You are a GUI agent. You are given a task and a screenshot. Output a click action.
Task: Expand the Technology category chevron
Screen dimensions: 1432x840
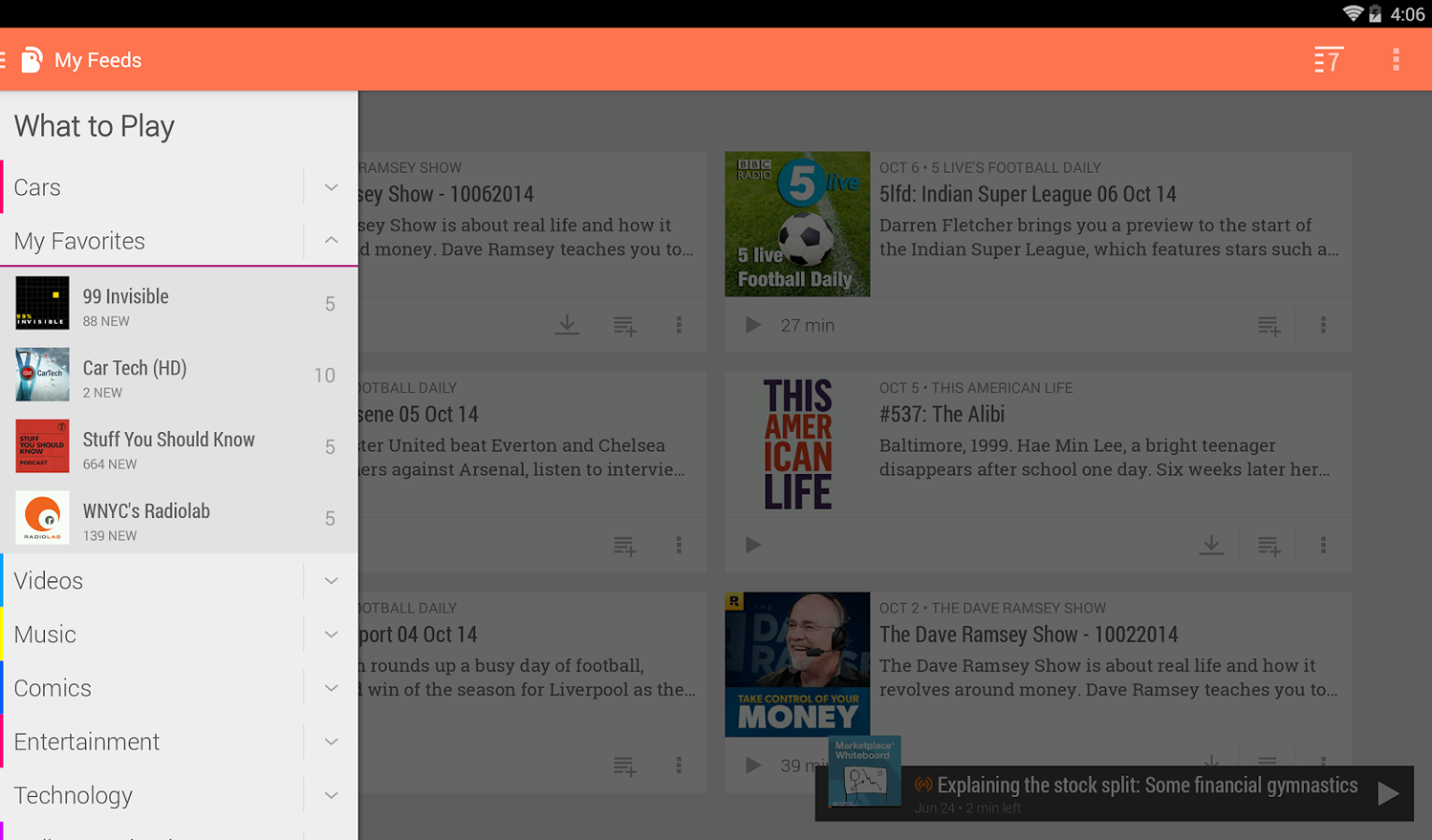[x=330, y=795]
